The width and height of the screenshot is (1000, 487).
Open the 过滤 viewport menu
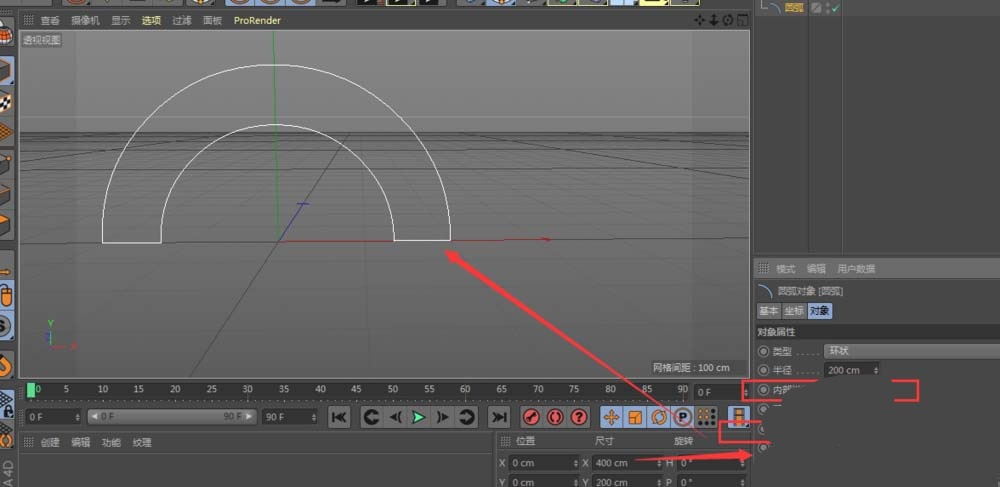[x=181, y=20]
